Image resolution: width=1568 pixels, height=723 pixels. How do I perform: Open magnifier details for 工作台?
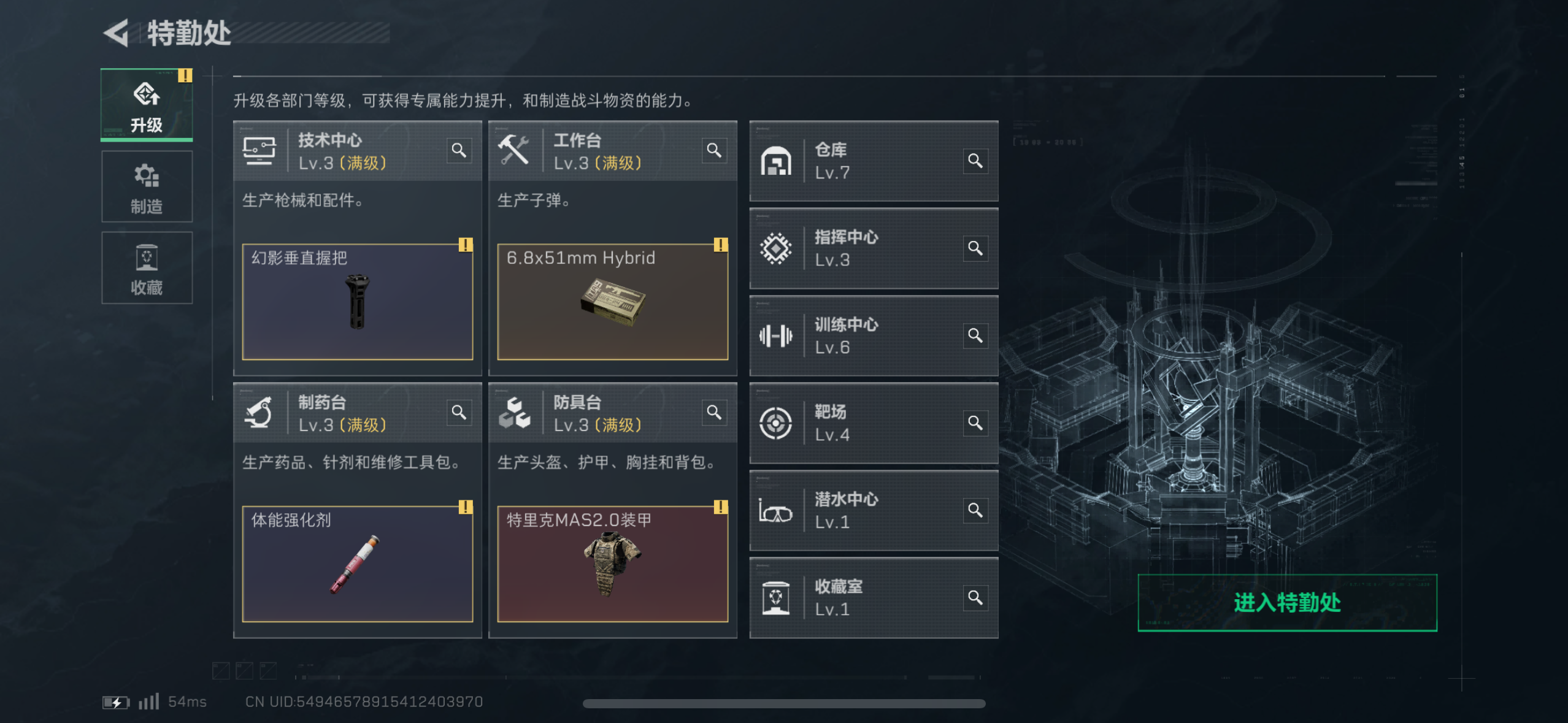(x=714, y=150)
